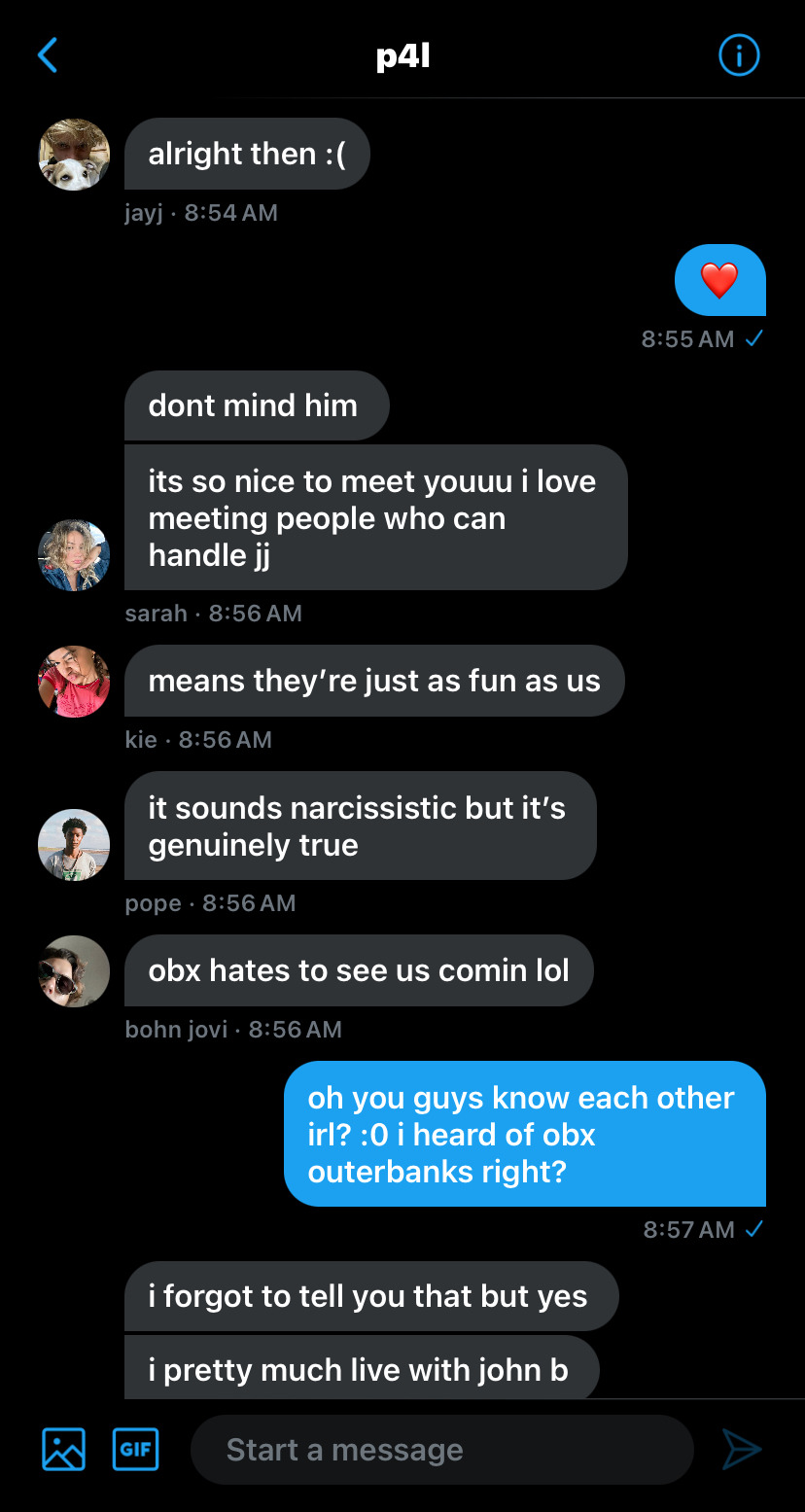View jayj's profile picture
Image resolution: width=805 pixels, height=1512 pixels.
[x=74, y=155]
